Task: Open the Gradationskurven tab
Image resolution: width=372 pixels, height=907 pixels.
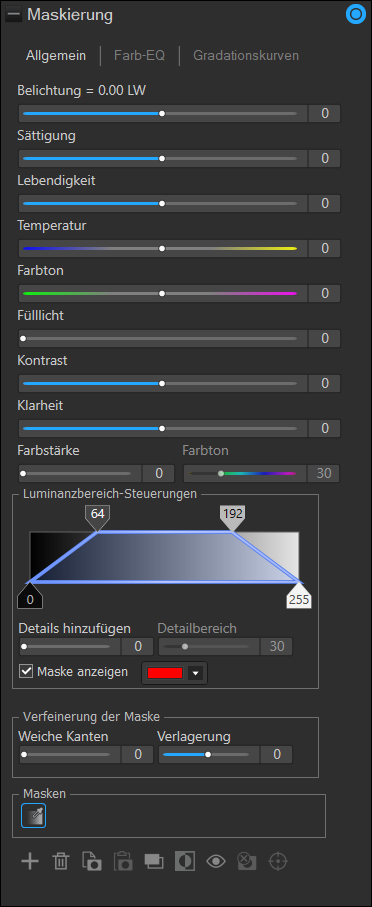Action: point(246,56)
